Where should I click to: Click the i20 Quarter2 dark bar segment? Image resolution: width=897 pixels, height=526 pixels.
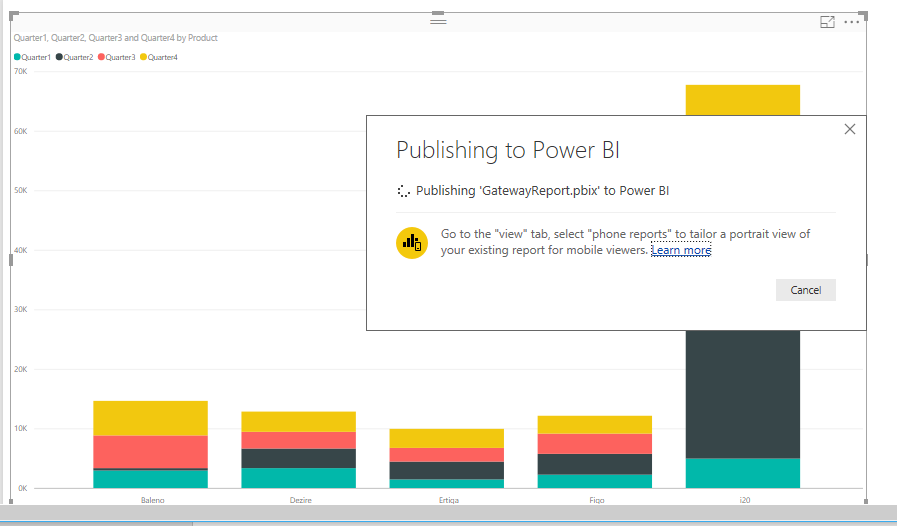(743, 394)
